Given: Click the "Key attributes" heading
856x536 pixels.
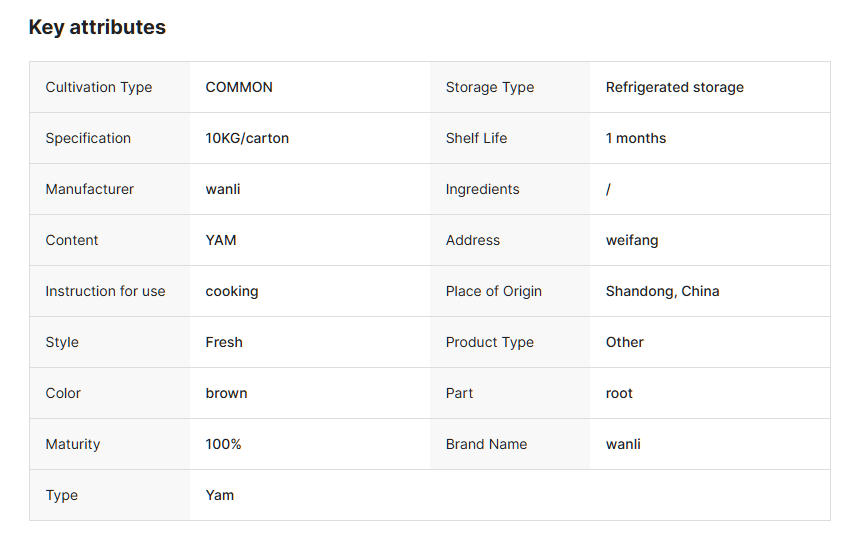Looking at the screenshot, I should pos(97,27).
